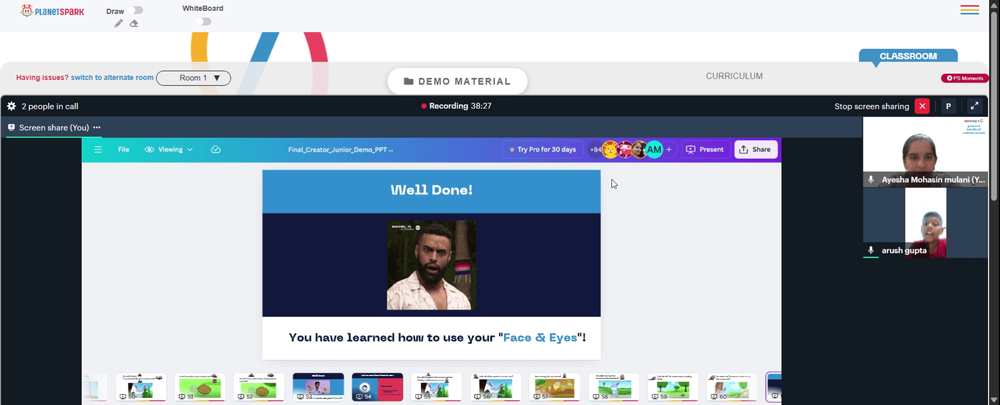Open Screen share options ellipsis
Viewport: 1000px width, 405px height.
click(97, 128)
